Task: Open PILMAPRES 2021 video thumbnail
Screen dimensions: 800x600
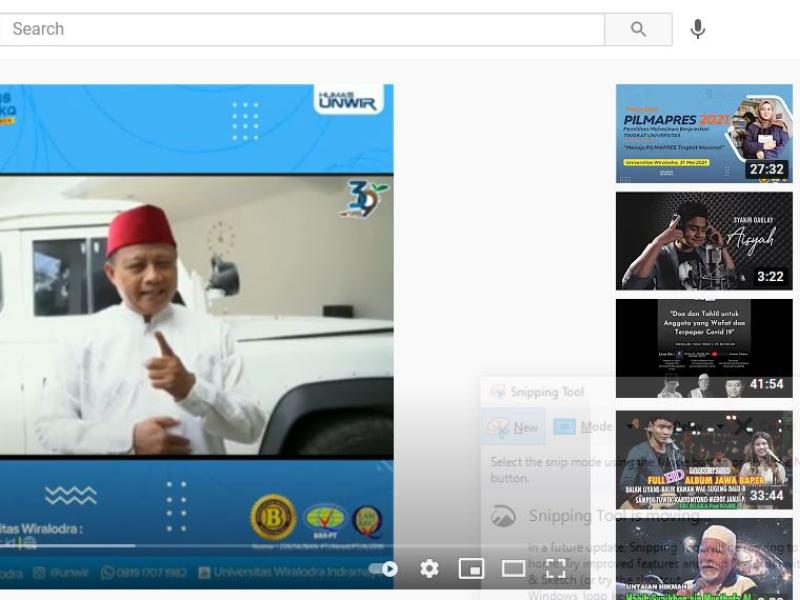Action: click(704, 134)
